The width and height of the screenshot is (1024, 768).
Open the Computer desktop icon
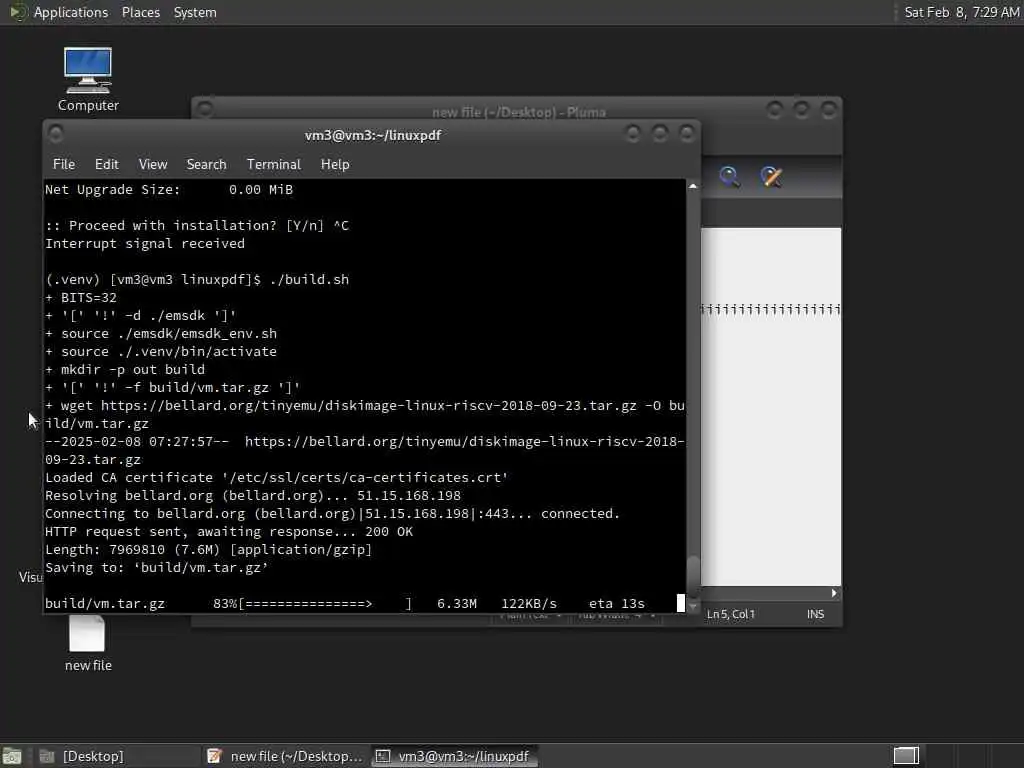(x=88, y=79)
